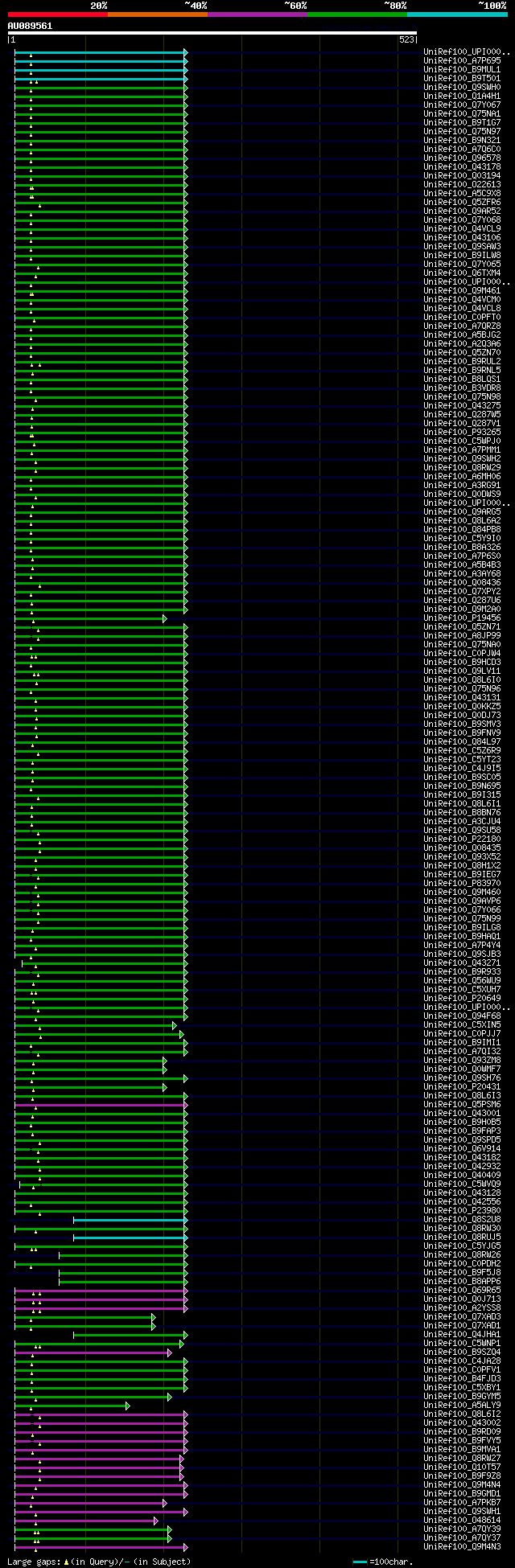Select hit UniRef100_P20431
This screenshot has width=515, height=1568.
pos(462,1086)
